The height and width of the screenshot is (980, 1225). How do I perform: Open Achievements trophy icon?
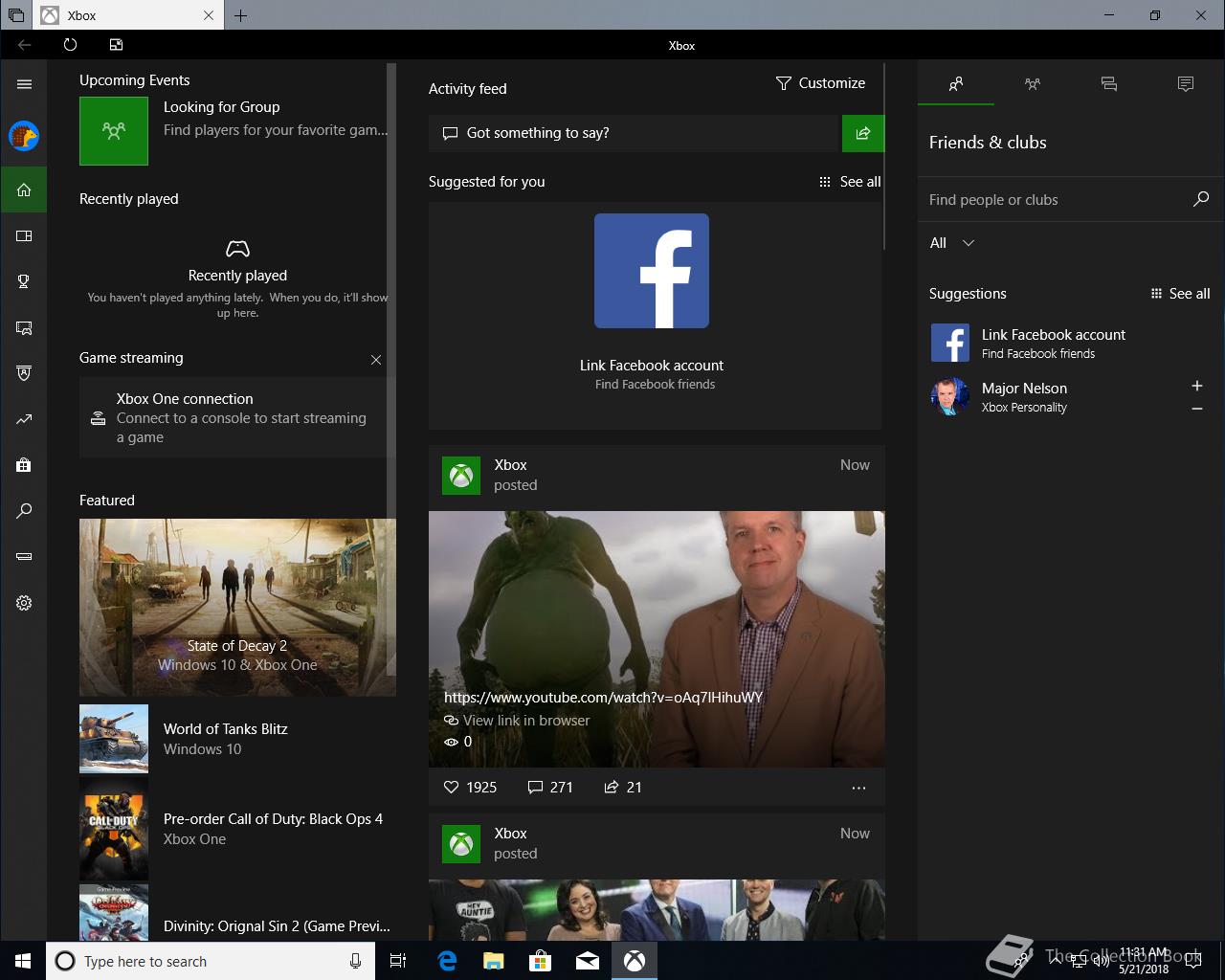coord(24,281)
